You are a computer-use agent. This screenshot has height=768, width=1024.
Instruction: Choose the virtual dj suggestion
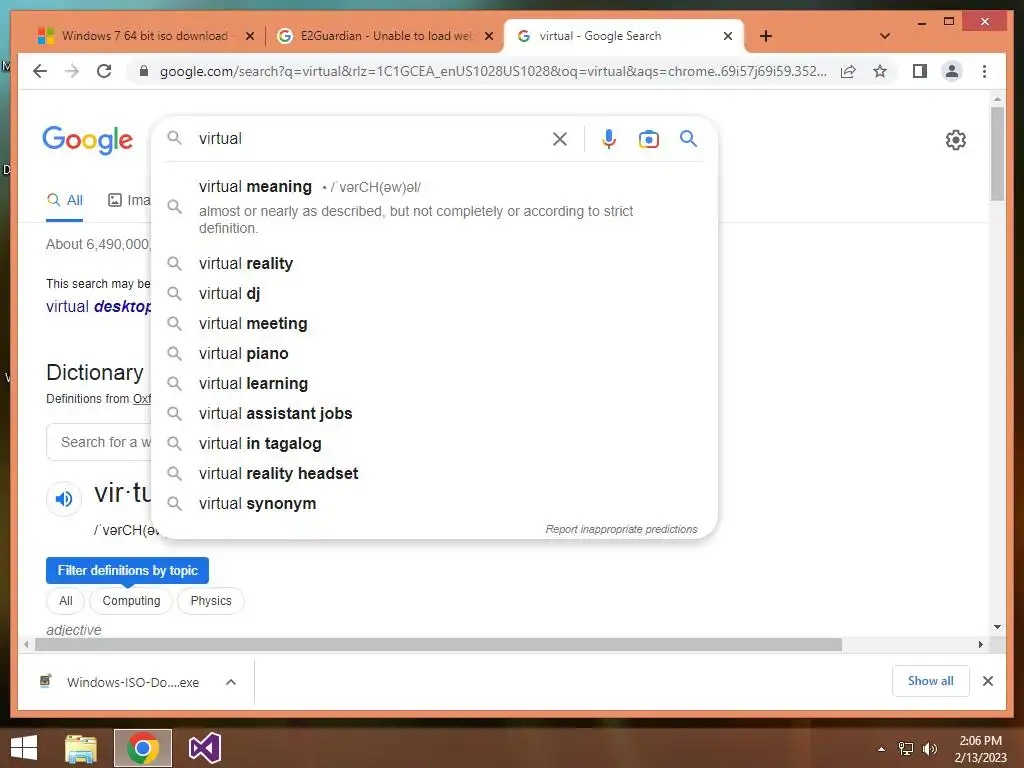434,293
